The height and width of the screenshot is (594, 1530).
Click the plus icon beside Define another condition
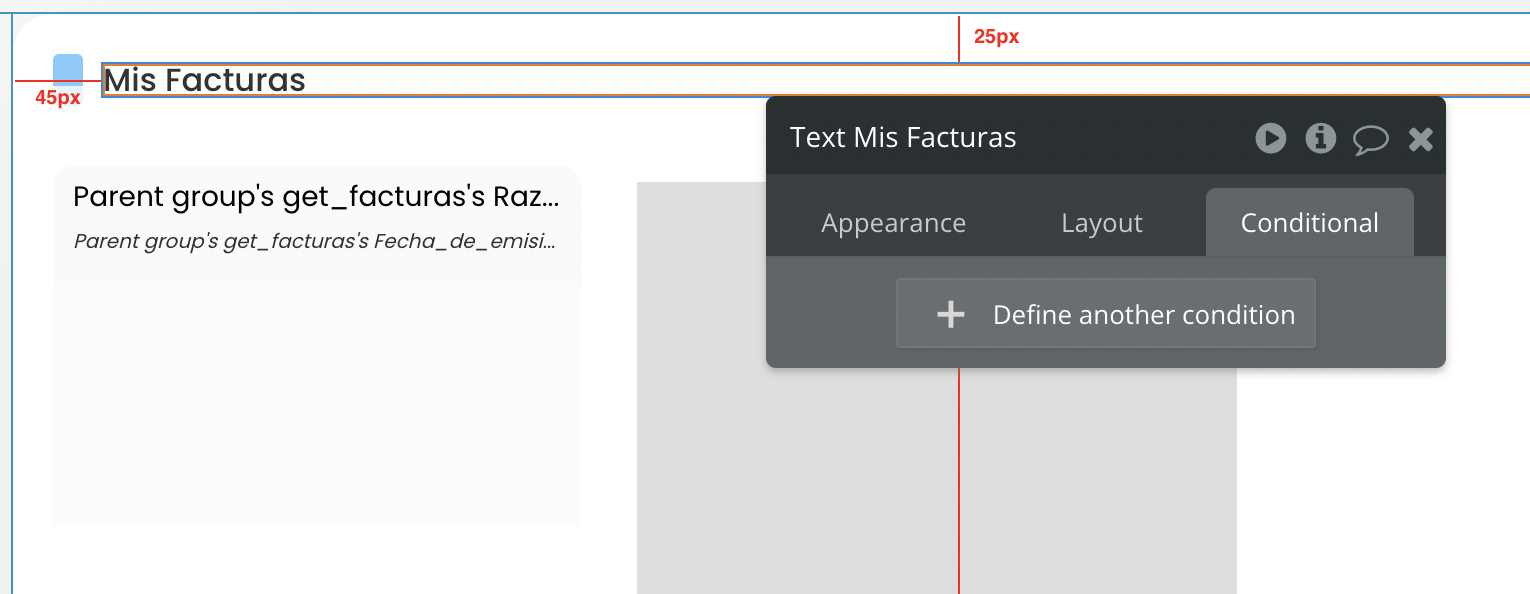(x=950, y=315)
